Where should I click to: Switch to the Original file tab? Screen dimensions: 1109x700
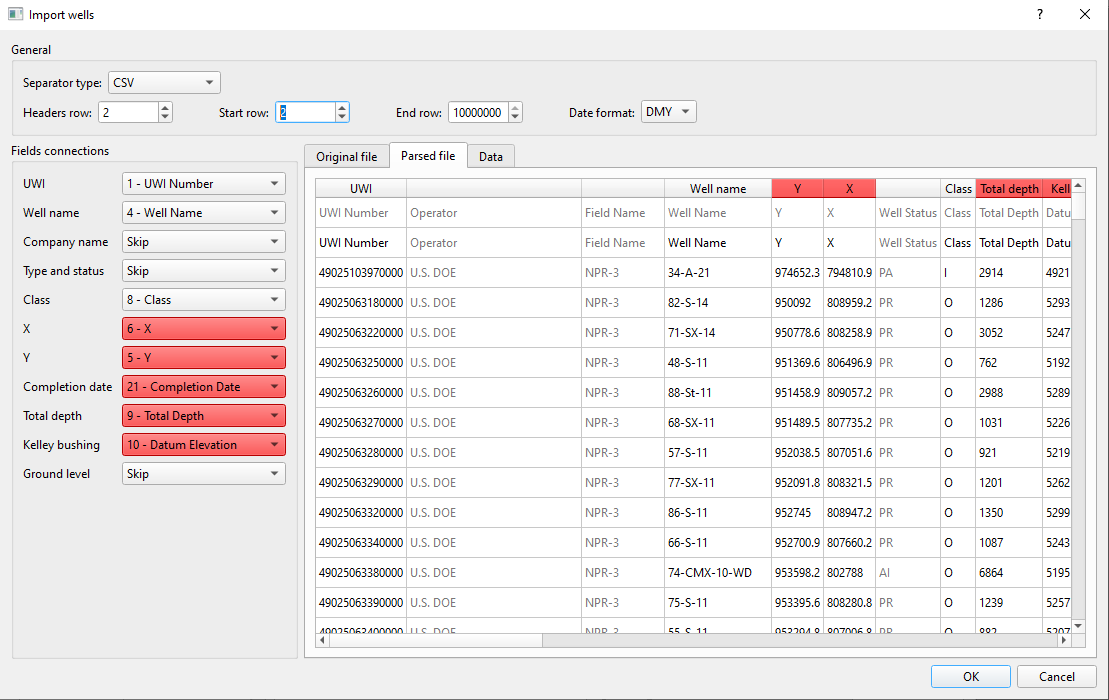tap(346, 156)
